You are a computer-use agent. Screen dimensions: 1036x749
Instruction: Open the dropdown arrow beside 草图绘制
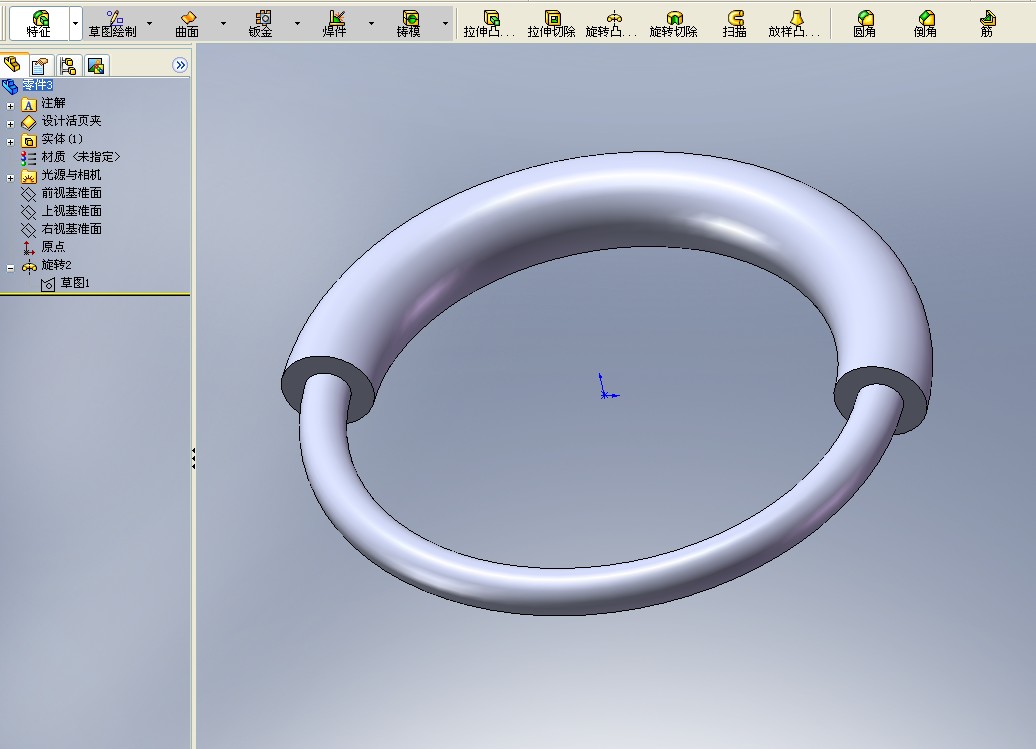pyautogui.click(x=149, y=24)
